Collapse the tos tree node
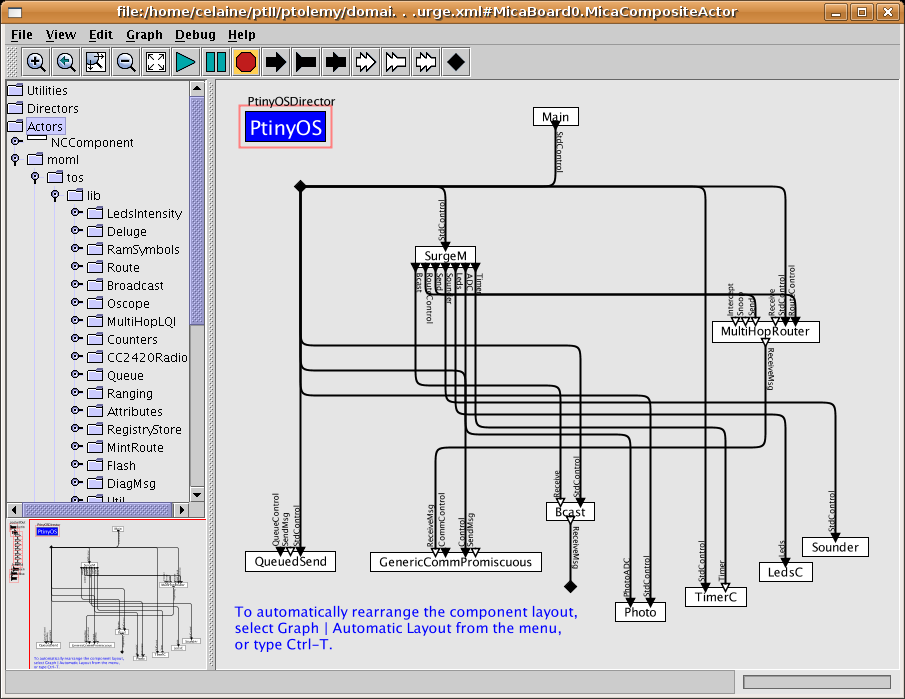The image size is (905, 699). coord(35,177)
